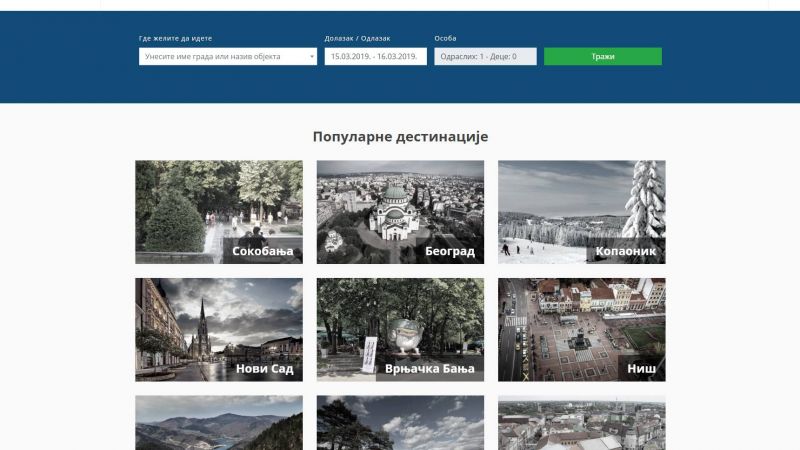Open the Врњачка Бања destination card
Screen dimensions: 800x450
click(x=400, y=330)
